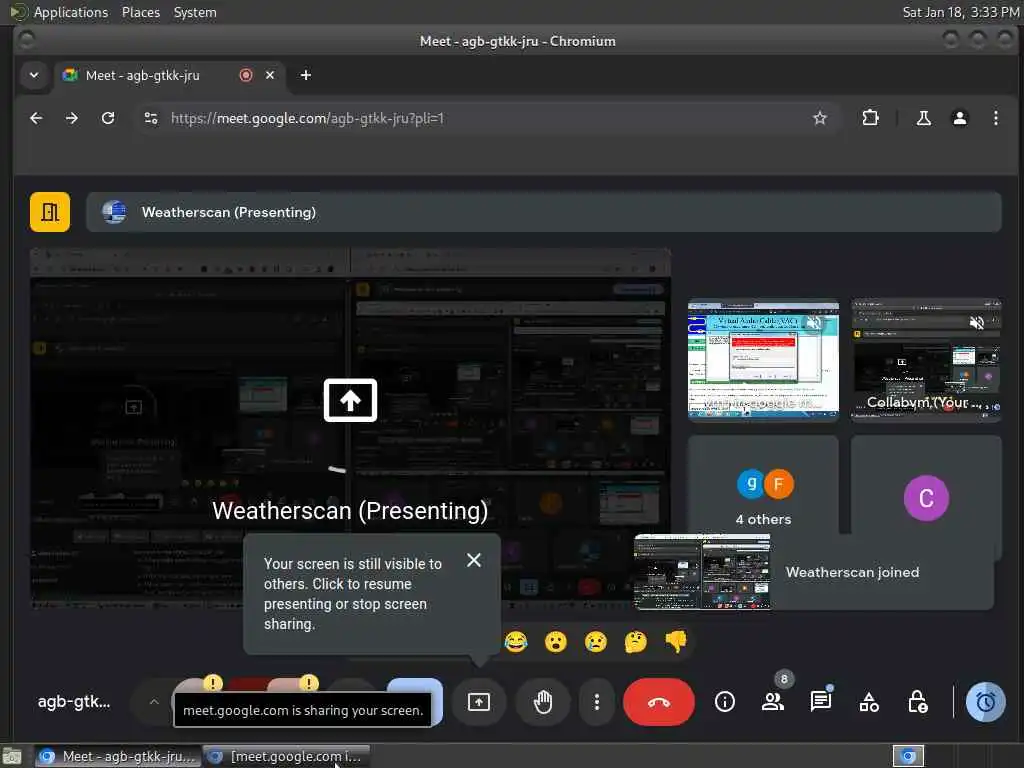Click the Weatherscan joined preview thumbnail
The image size is (1024, 768).
click(702, 572)
